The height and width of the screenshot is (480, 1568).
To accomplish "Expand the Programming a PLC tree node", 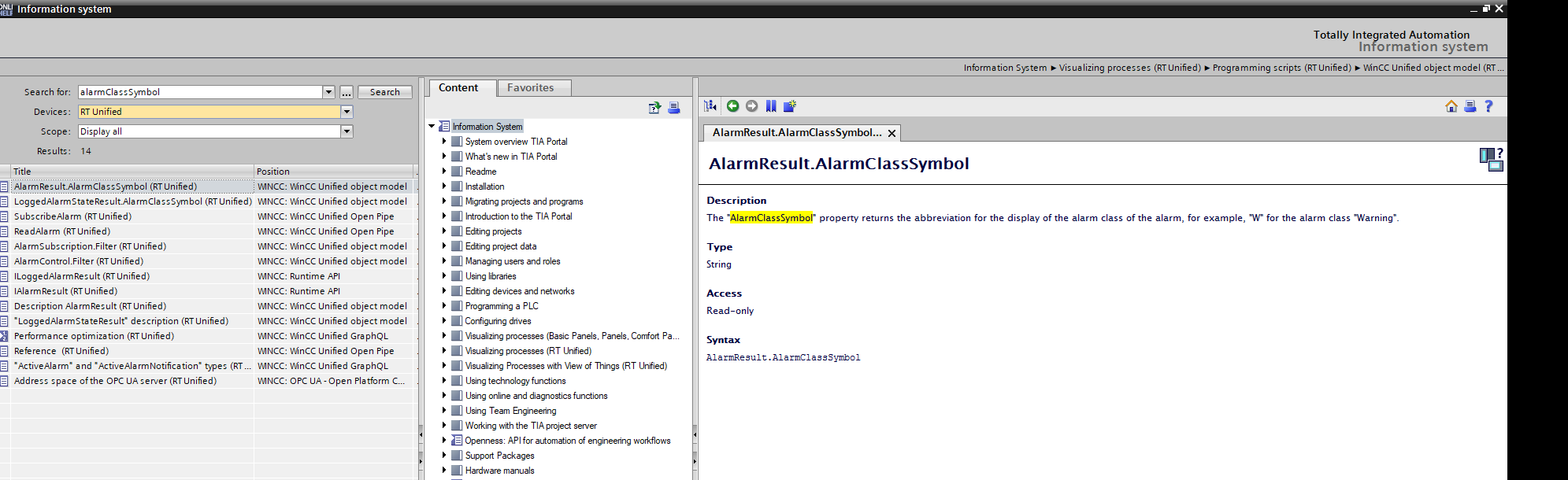I will point(444,306).
